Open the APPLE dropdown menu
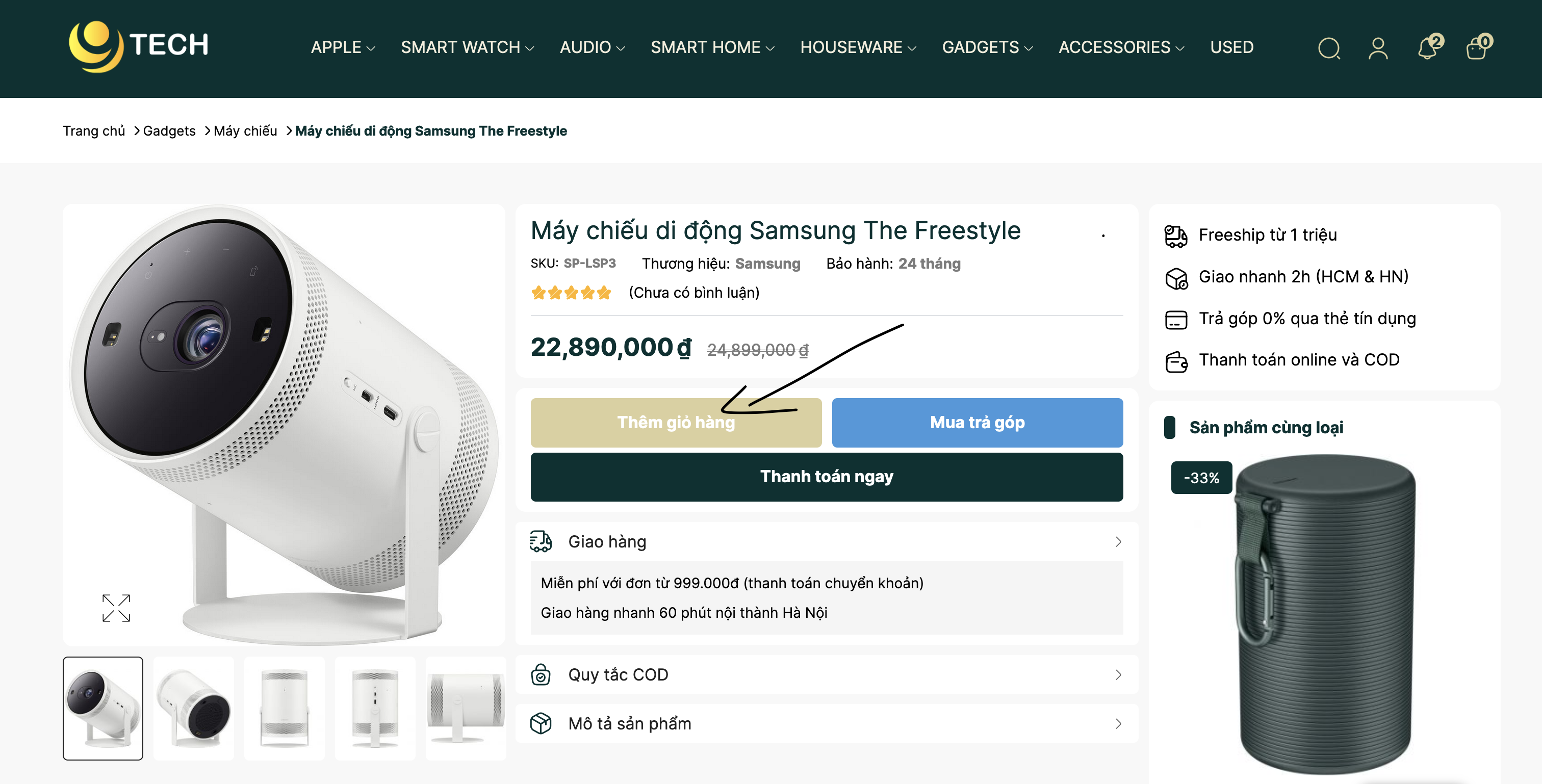The width and height of the screenshot is (1542, 784). click(x=342, y=47)
